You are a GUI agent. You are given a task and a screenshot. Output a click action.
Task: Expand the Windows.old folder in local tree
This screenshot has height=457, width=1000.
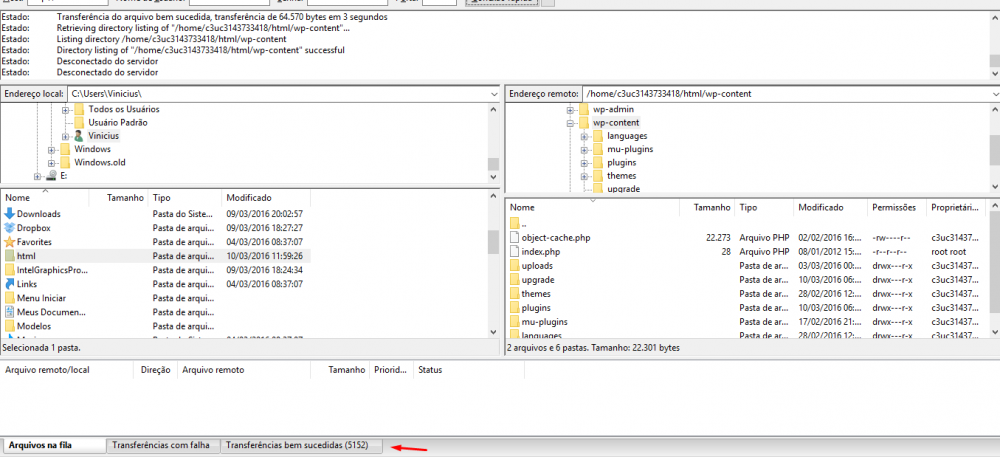pos(52,162)
